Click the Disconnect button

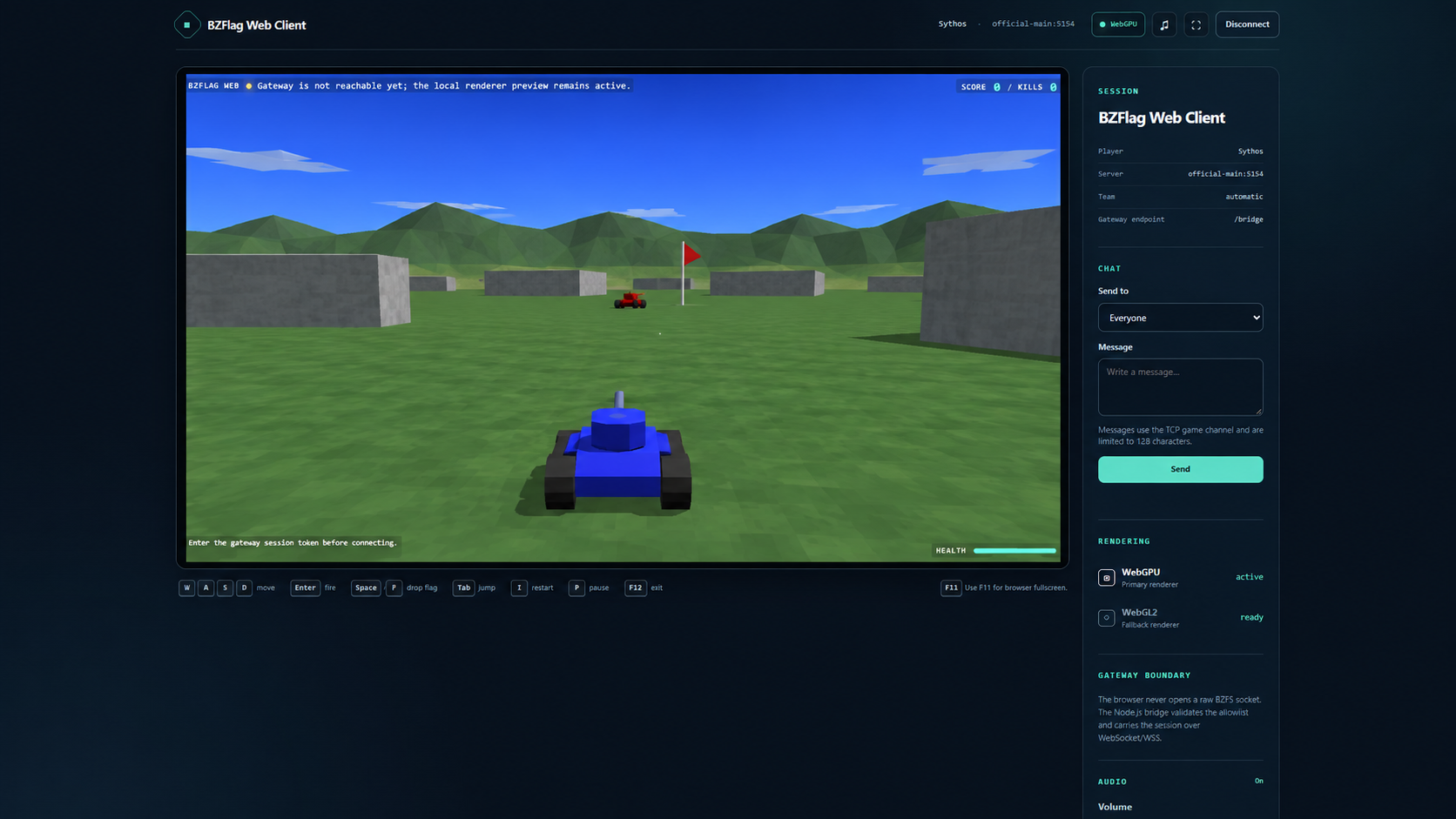tap(1247, 24)
